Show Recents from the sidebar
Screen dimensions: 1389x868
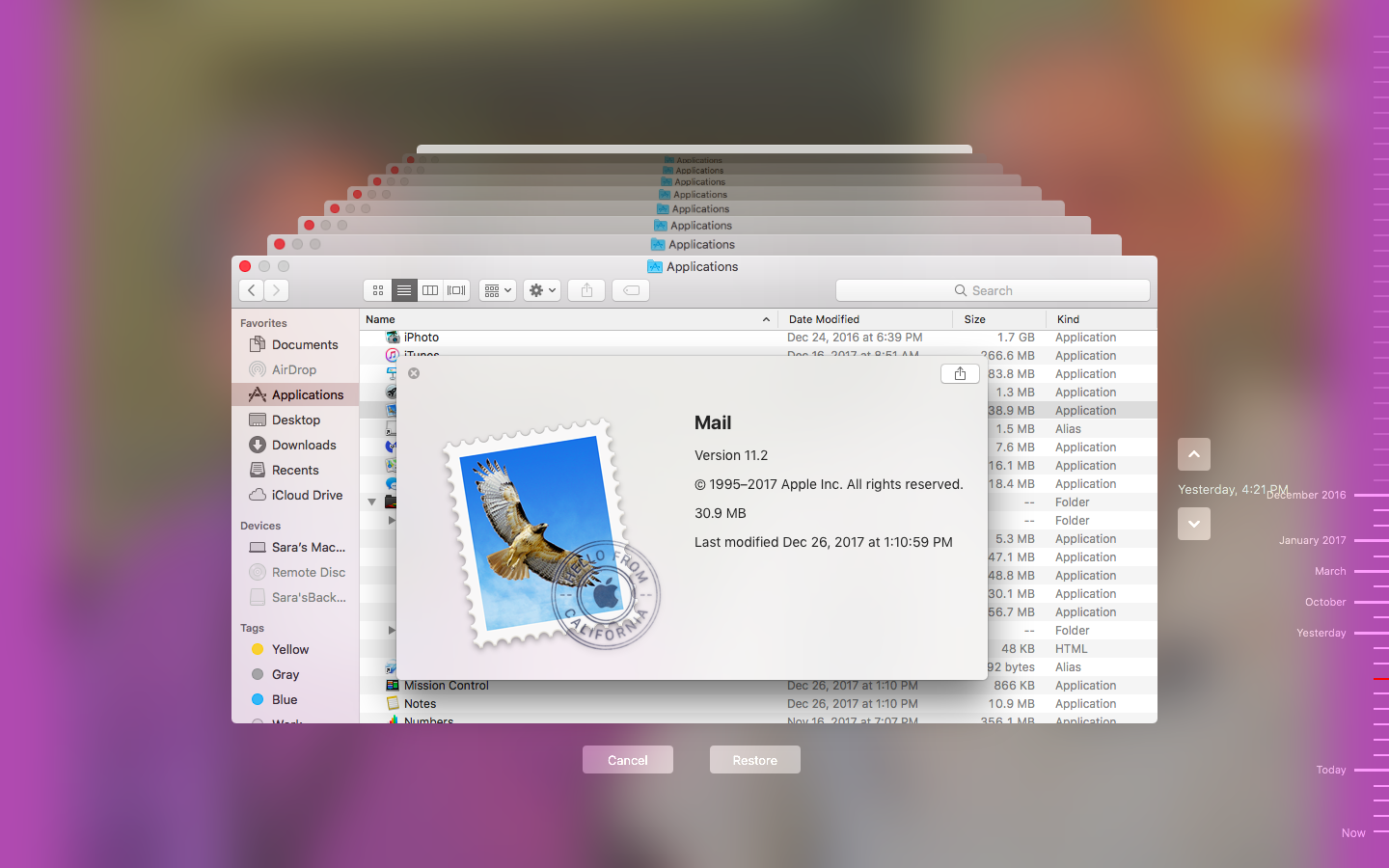[x=295, y=470]
